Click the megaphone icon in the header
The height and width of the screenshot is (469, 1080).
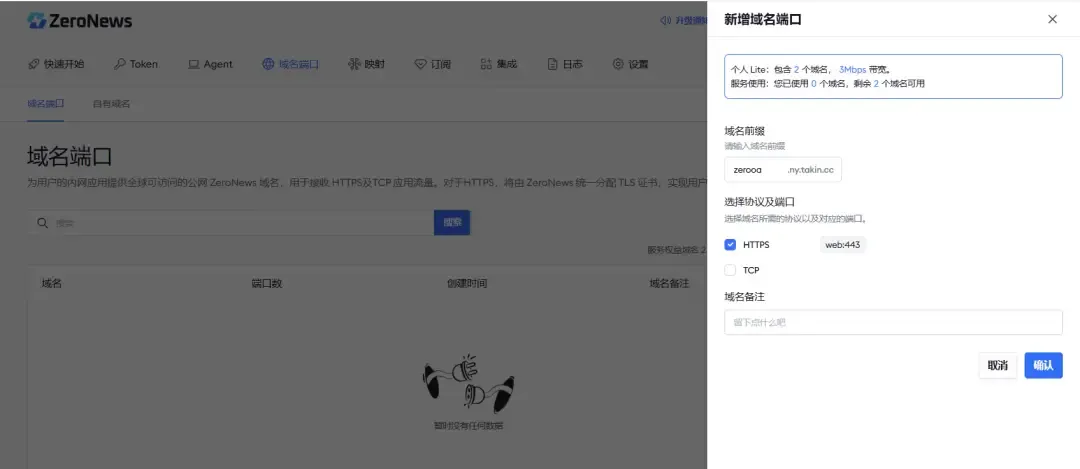665,21
